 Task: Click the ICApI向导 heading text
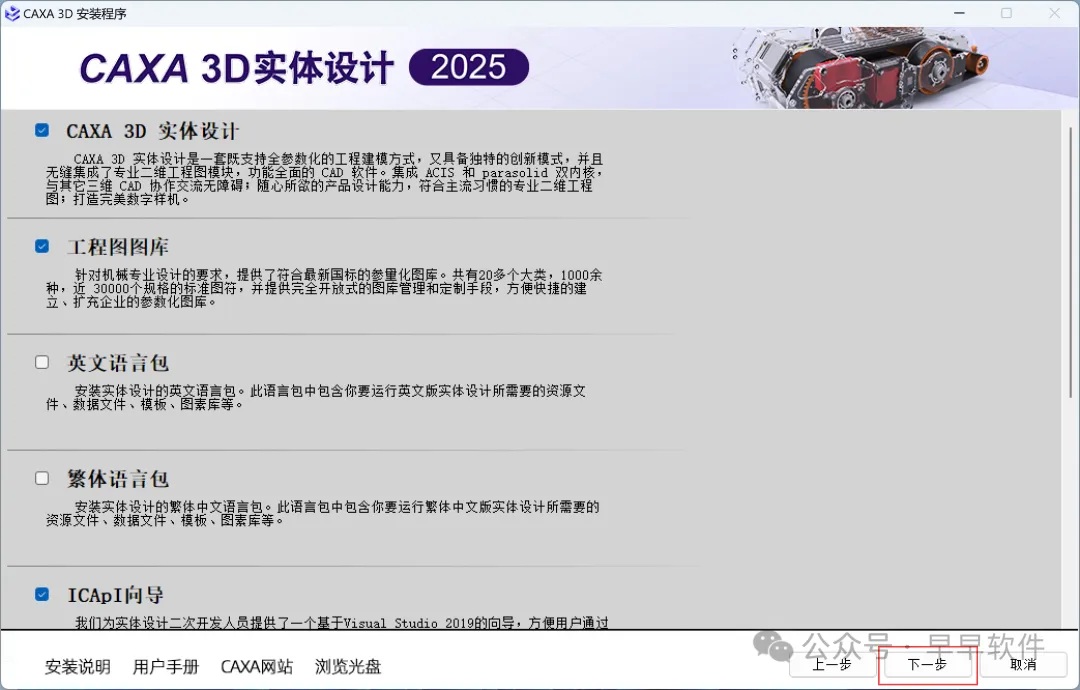point(115,595)
